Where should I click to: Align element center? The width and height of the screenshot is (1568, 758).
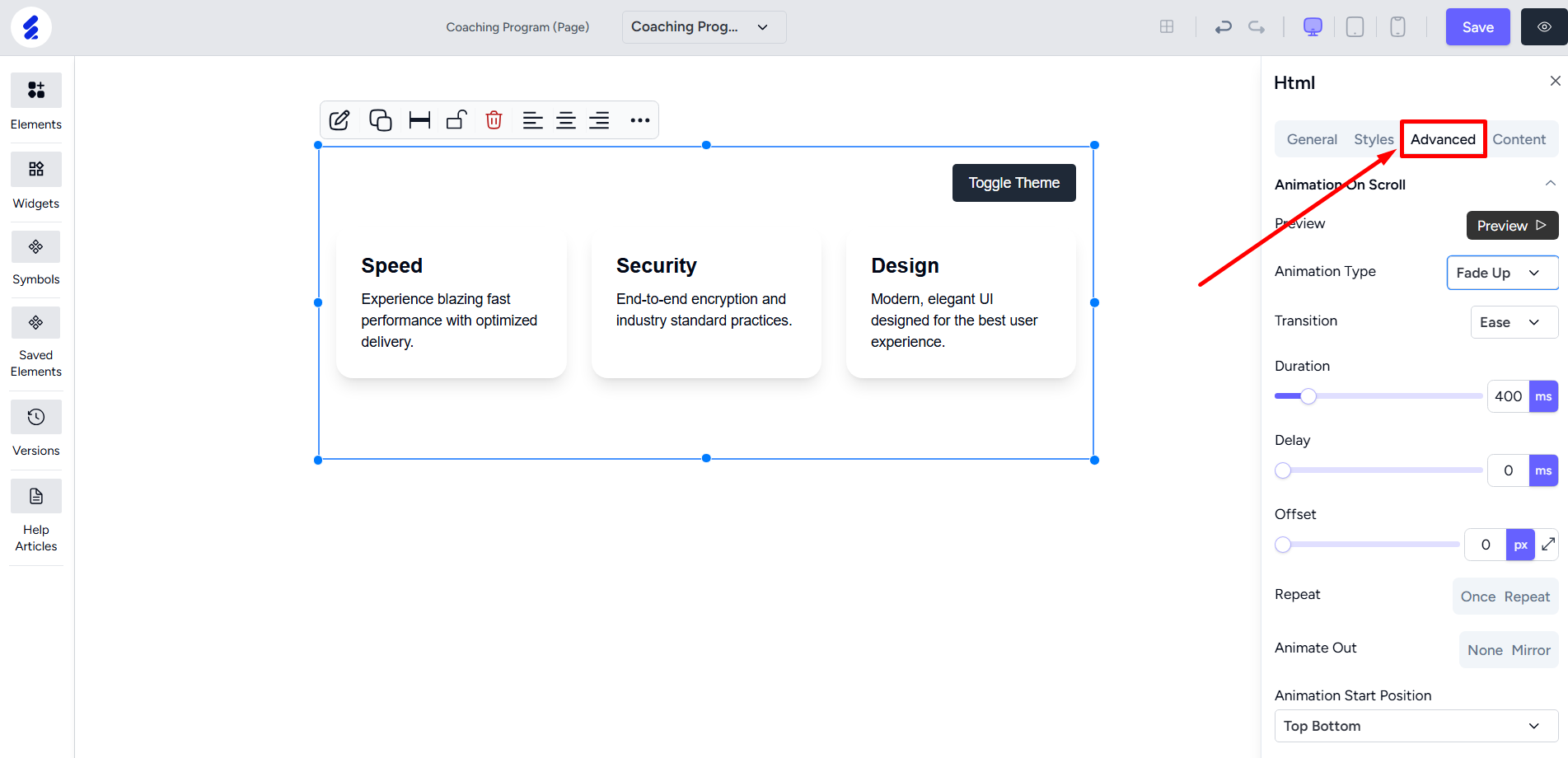pos(566,120)
